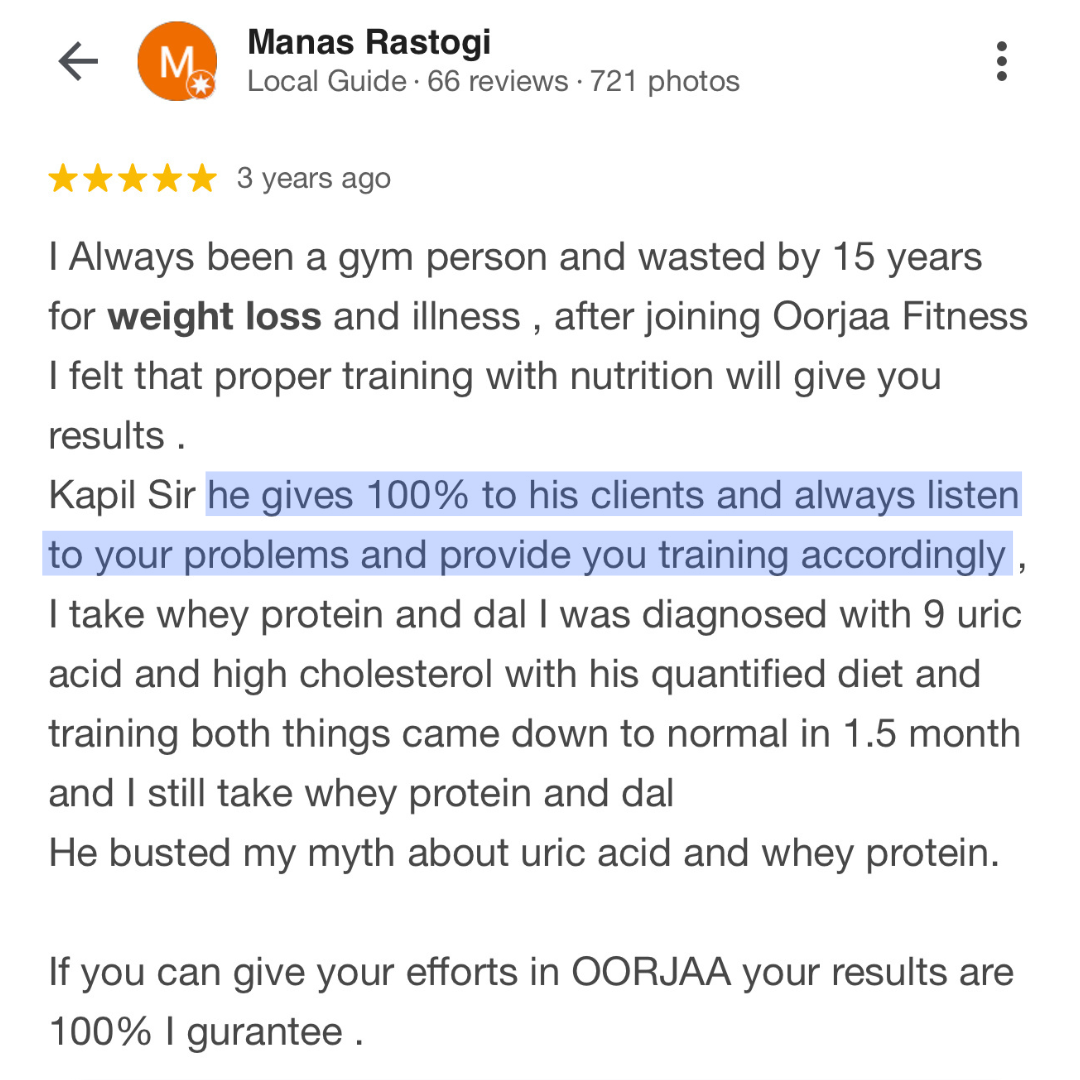Click the Local Guide star badge on avatar
Image resolution: width=1080 pixels, height=1080 pixels.
[x=202, y=85]
